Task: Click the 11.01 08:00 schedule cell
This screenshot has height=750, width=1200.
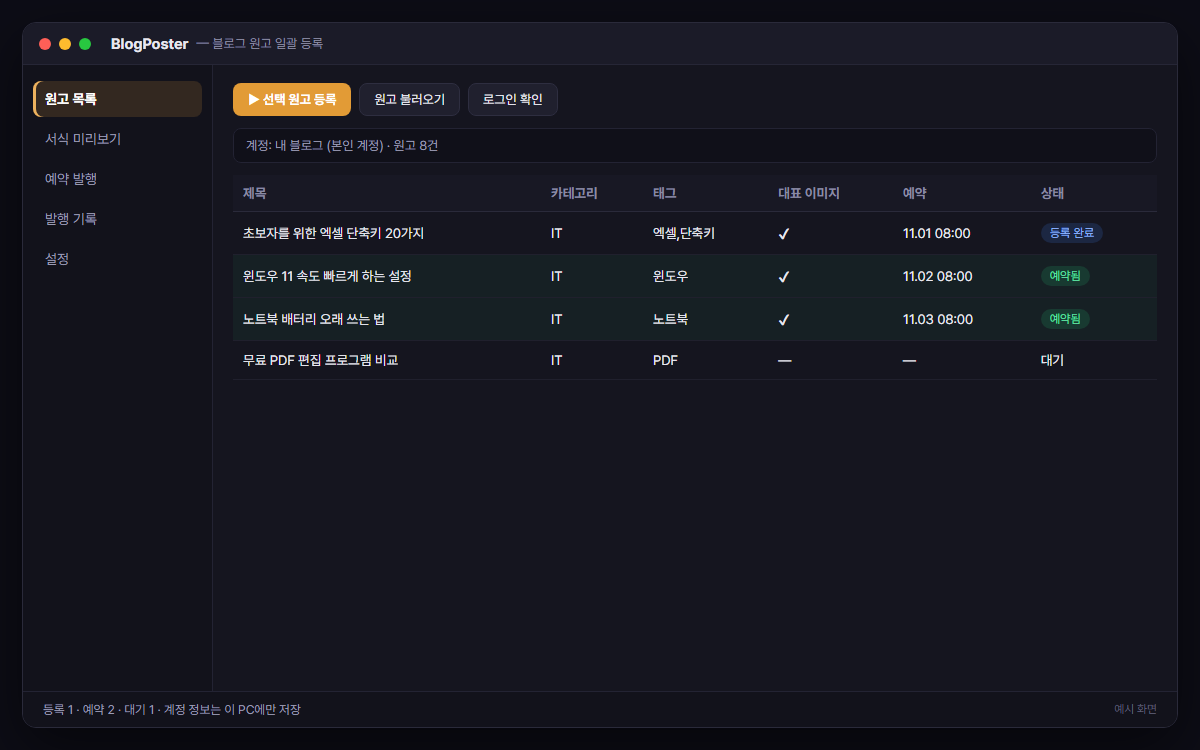Action: [x=937, y=233]
